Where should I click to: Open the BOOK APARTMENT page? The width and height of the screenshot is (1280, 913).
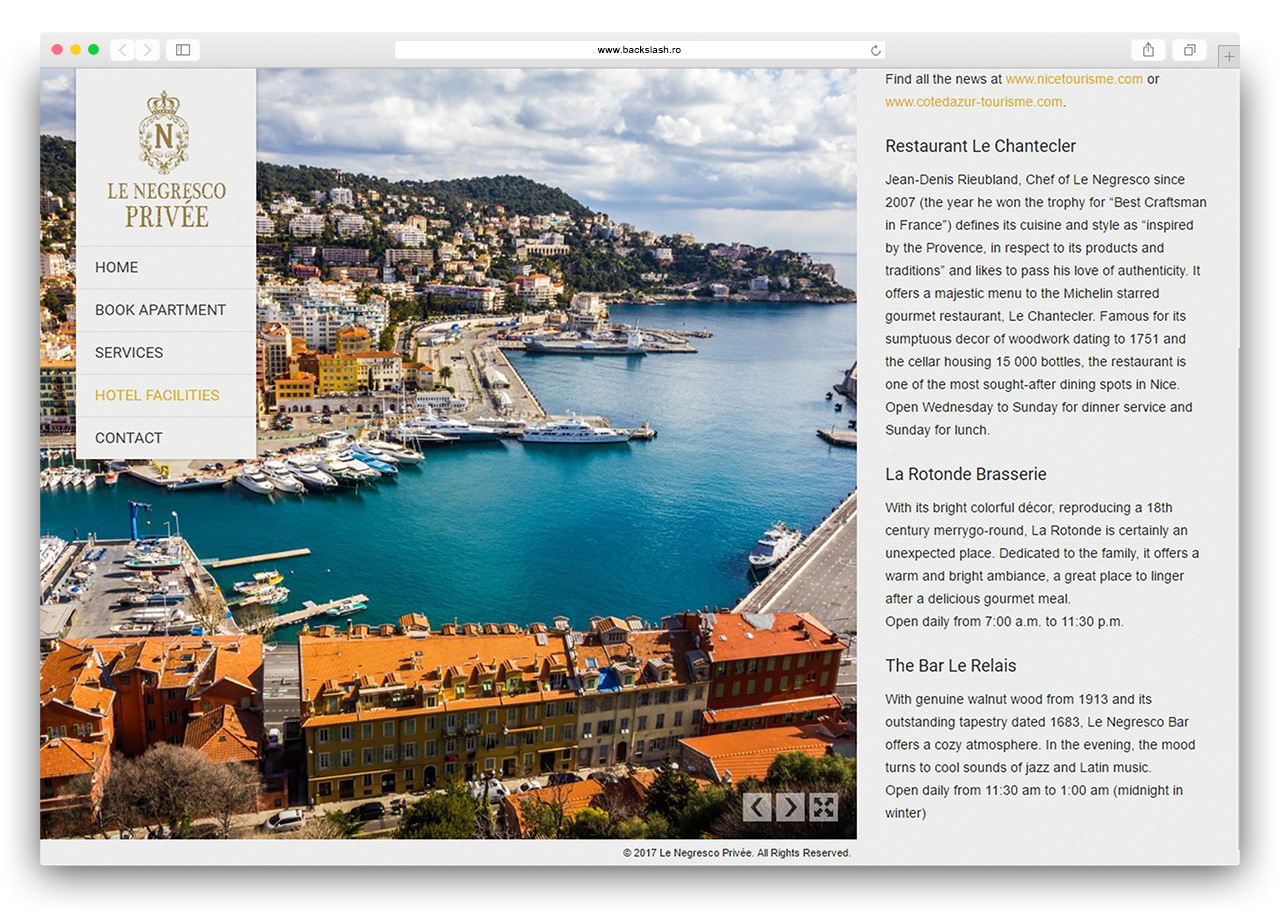tap(166, 310)
